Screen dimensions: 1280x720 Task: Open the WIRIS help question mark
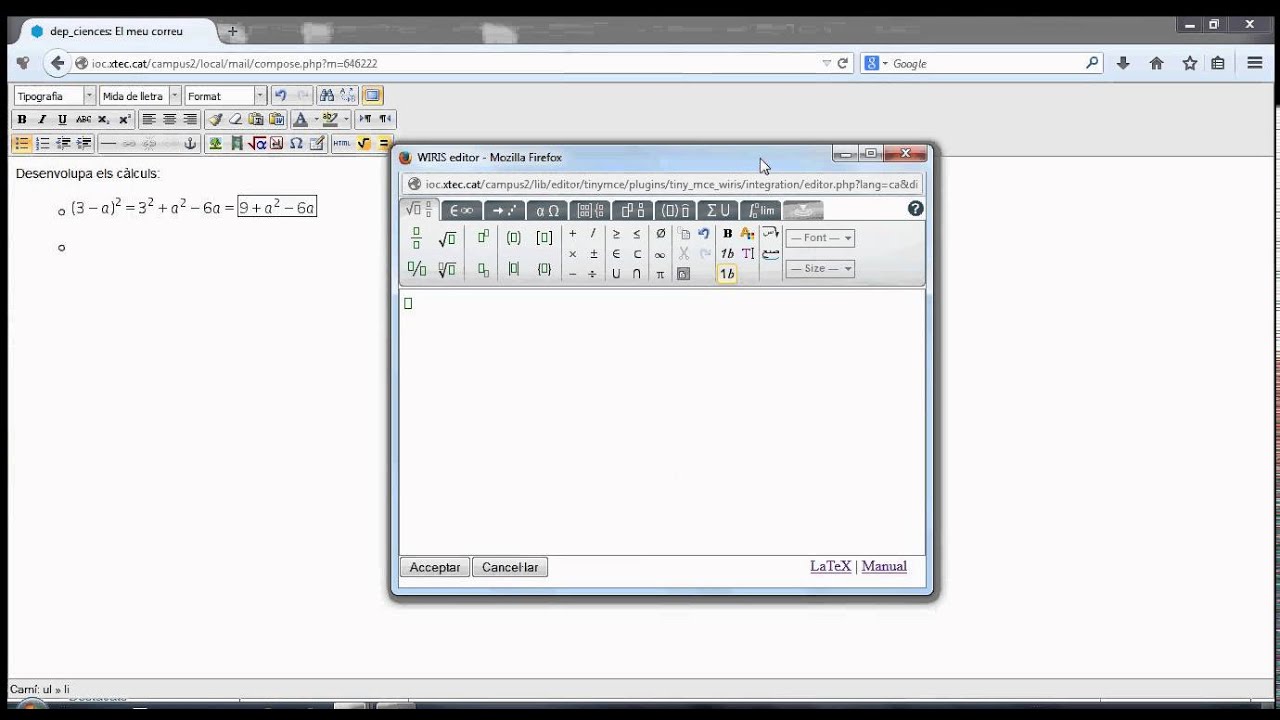click(x=915, y=209)
